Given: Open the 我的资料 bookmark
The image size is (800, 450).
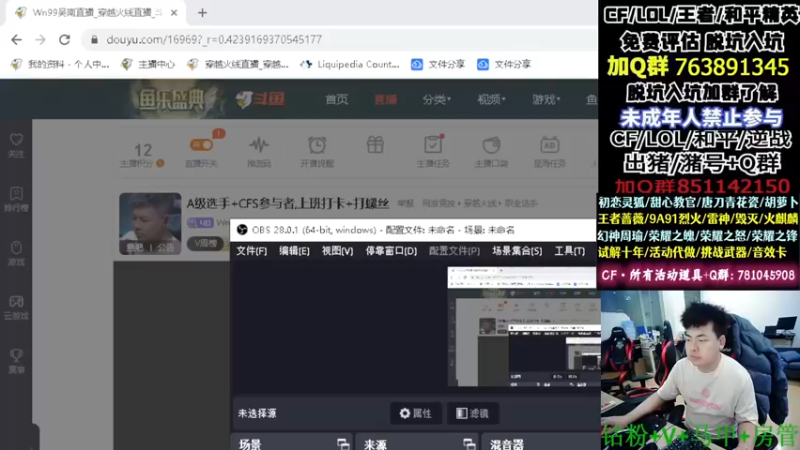Looking at the screenshot, I should pos(60,64).
